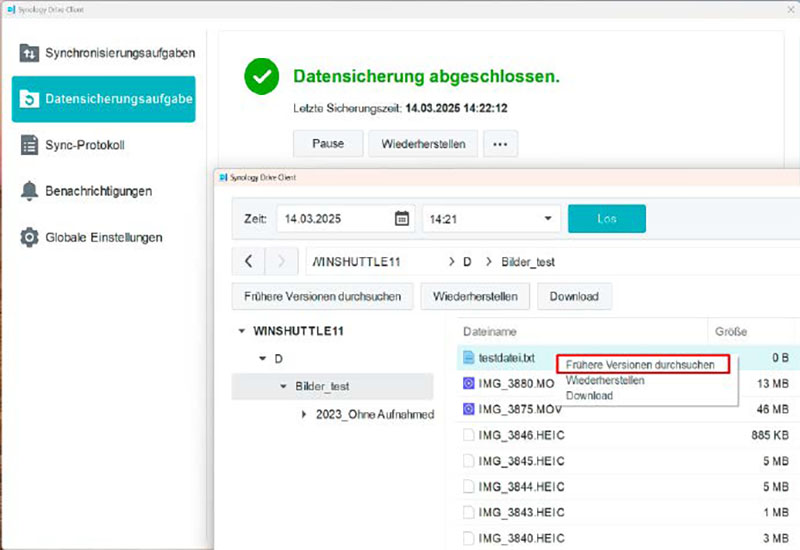
Task: Click the Sync-Protokoll list icon
Action: (29, 145)
